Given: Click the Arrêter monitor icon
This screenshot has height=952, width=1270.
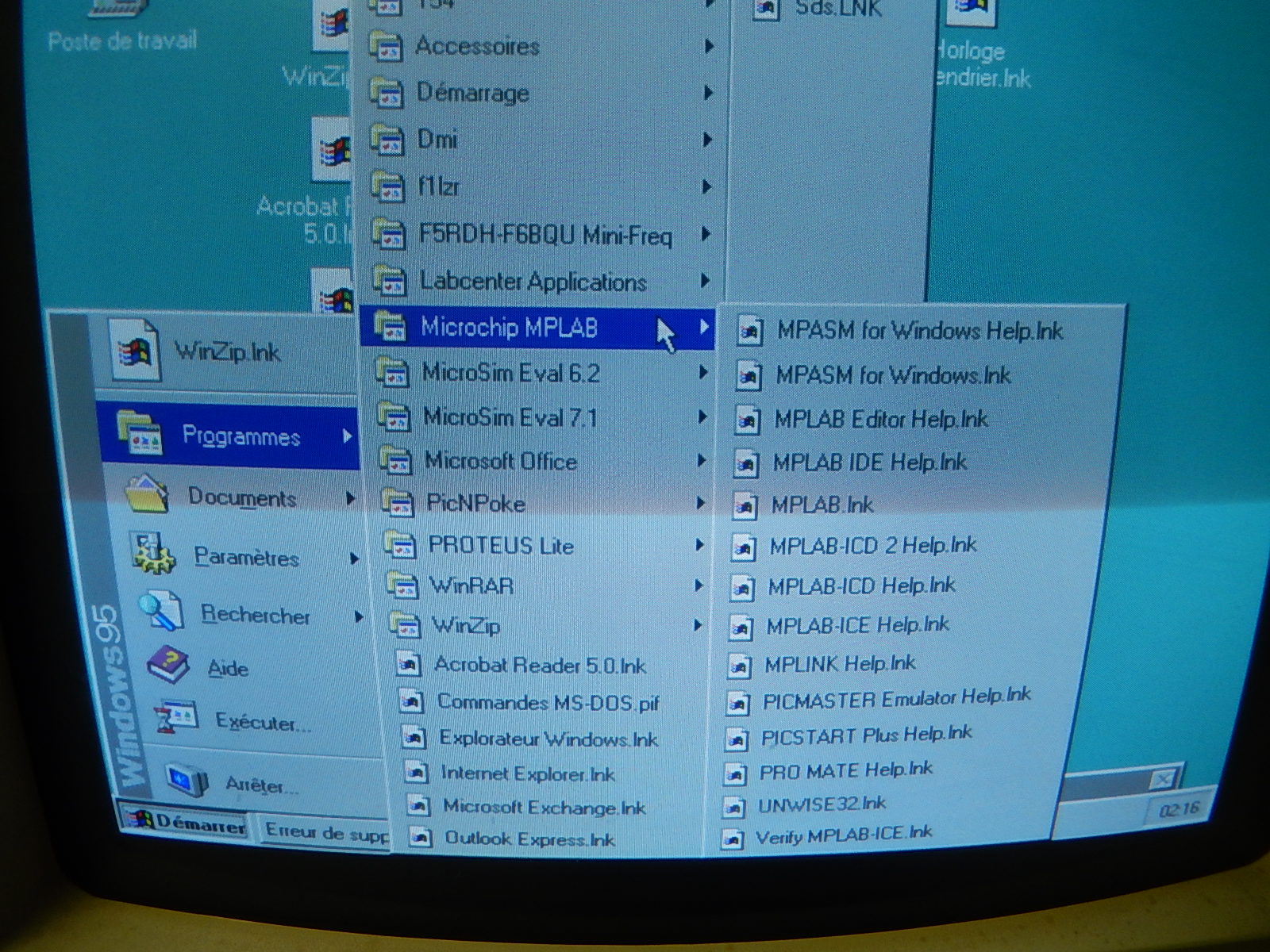Looking at the screenshot, I should click(x=187, y=781).
